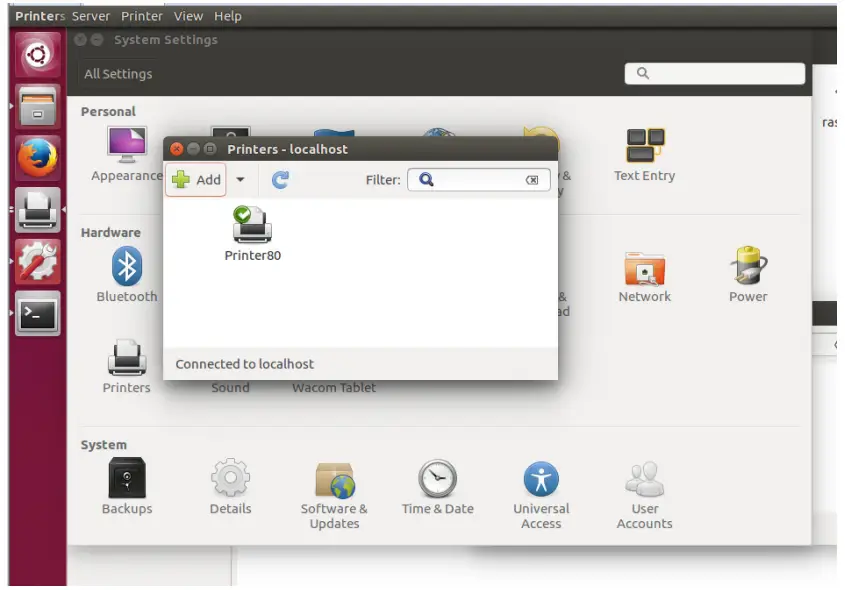Image resolution: width=845 pixels, height=590 pixels.
Task: Click the 'Connected to localhost' status text
Action: click(245, 364)
